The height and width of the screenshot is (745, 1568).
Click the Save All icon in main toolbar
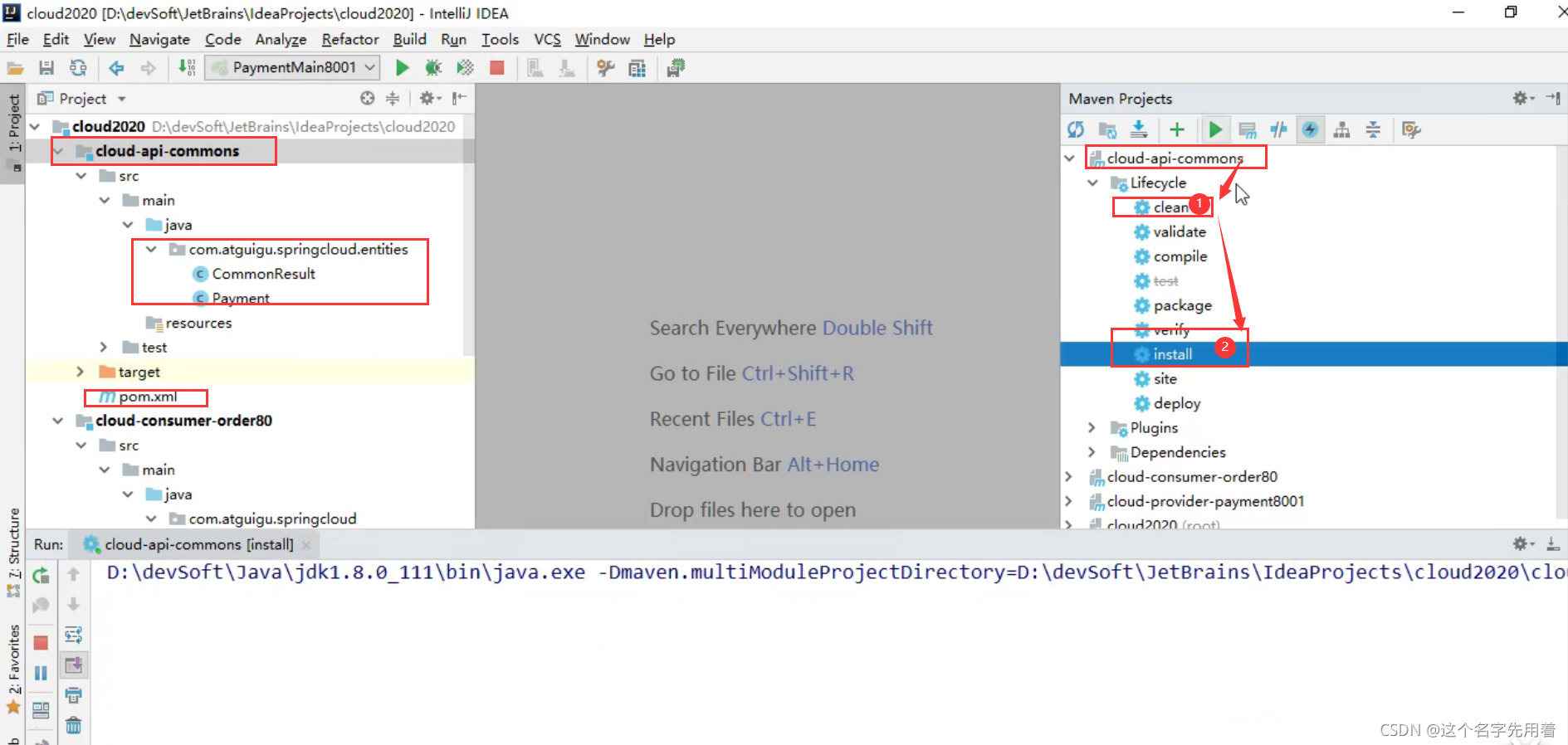(x=46, y=68)
